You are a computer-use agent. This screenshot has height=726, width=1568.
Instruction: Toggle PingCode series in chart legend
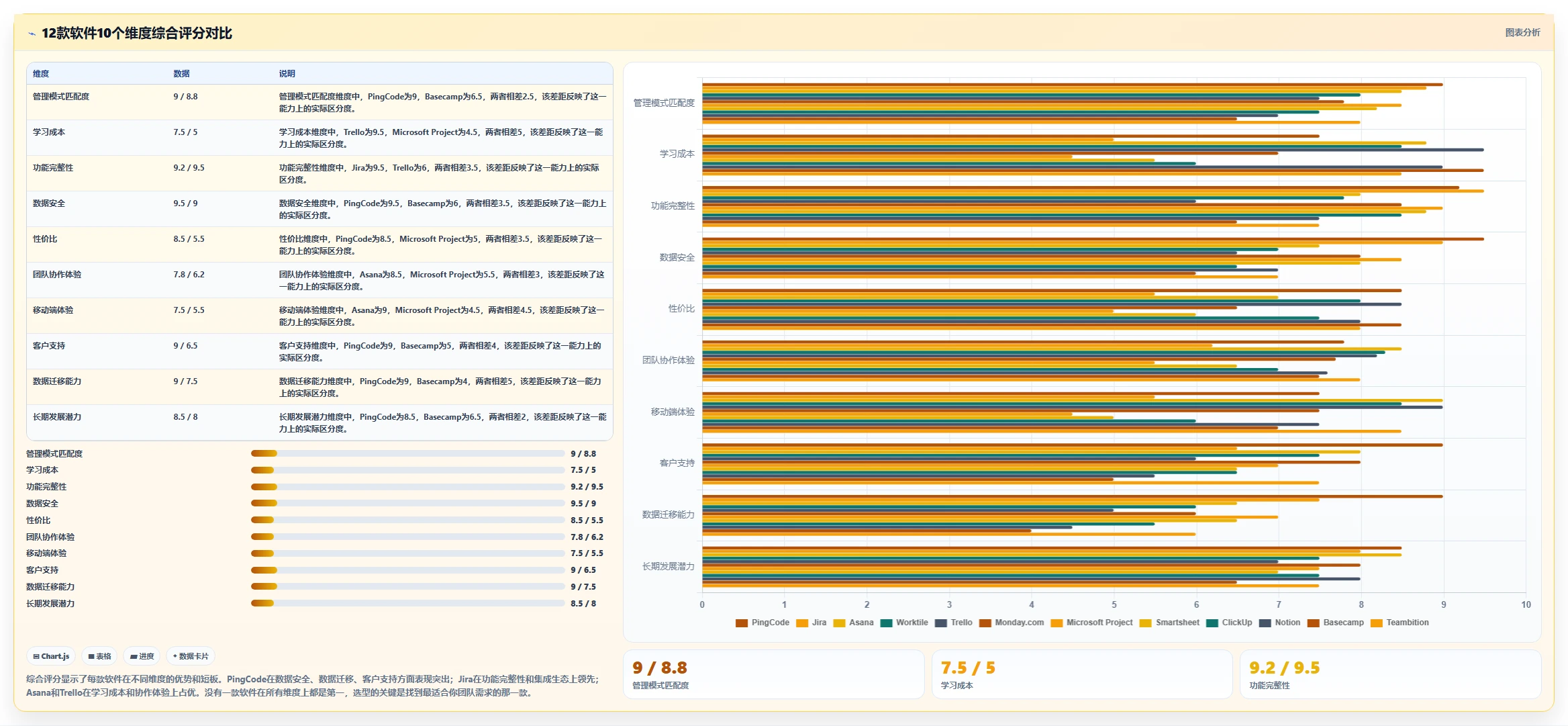pyautogui.click(x=763, y=623)
